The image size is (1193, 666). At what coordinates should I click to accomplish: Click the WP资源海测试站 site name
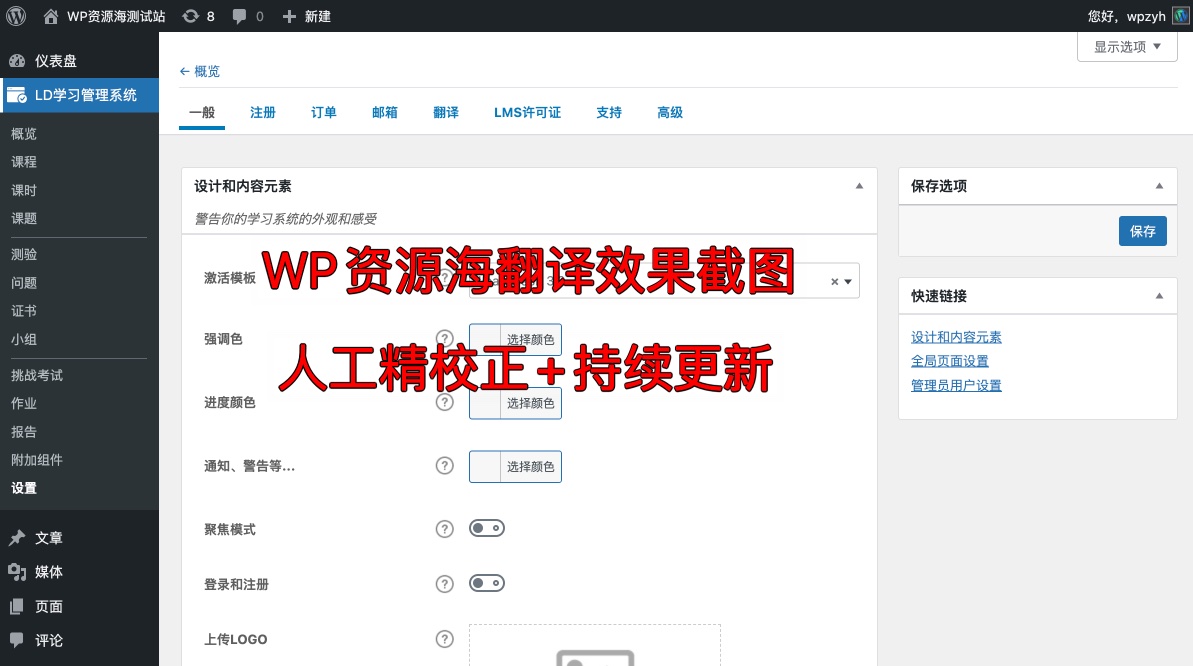pos(116,16)
